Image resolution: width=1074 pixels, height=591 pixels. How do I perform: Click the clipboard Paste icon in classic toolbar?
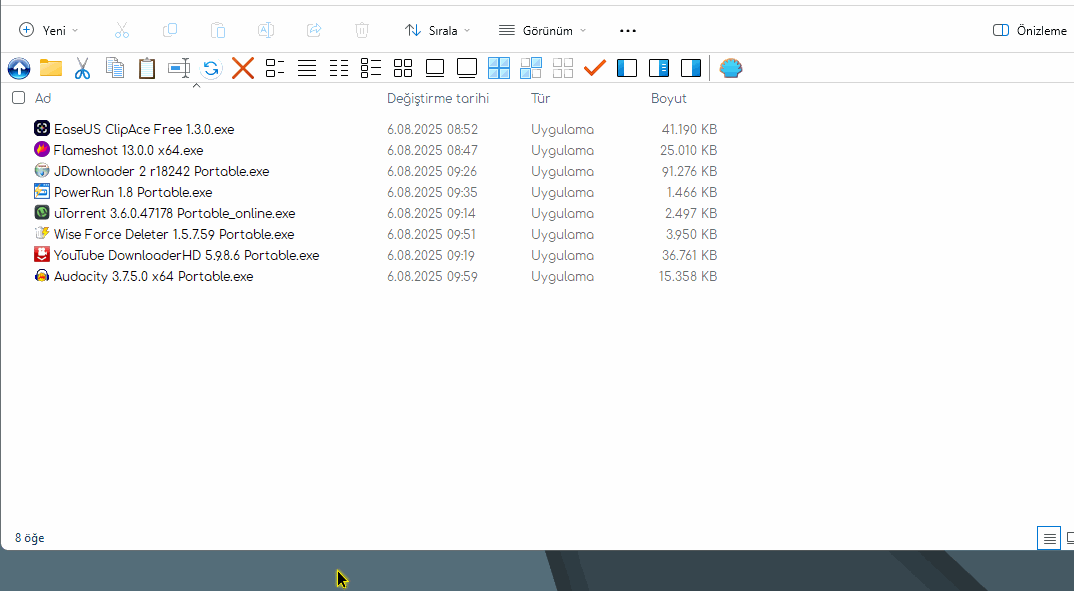(x=147, y=68)
